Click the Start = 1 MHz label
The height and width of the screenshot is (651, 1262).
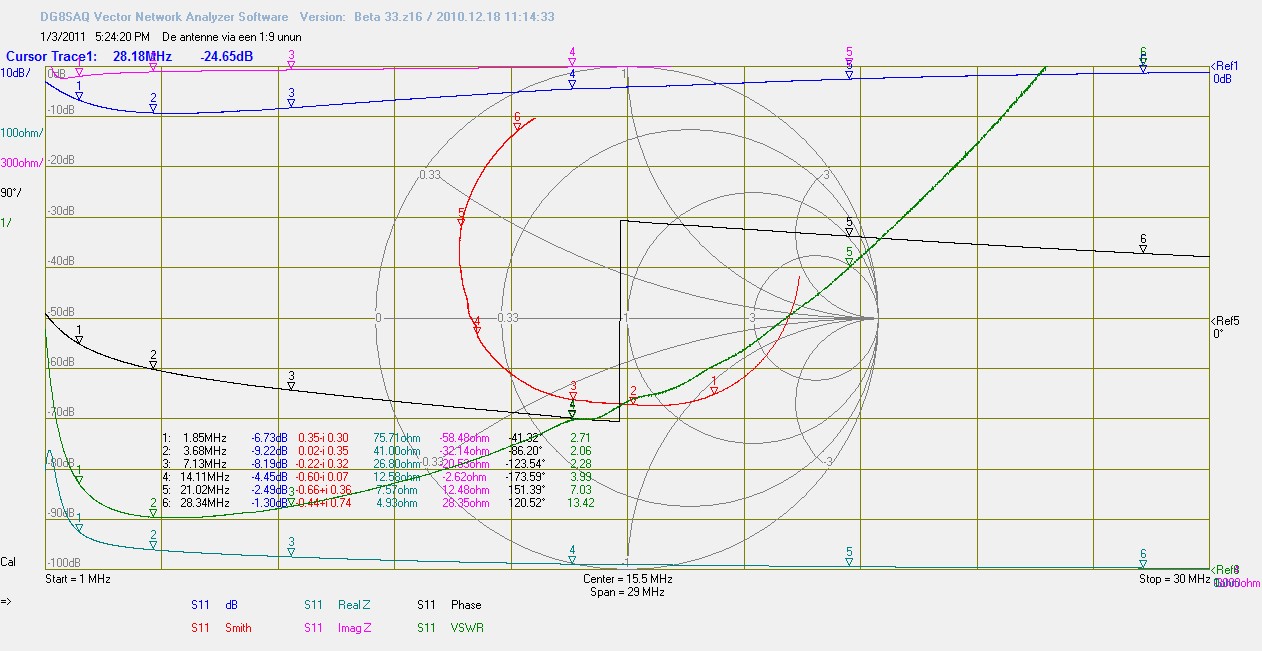tap(78, 579)
